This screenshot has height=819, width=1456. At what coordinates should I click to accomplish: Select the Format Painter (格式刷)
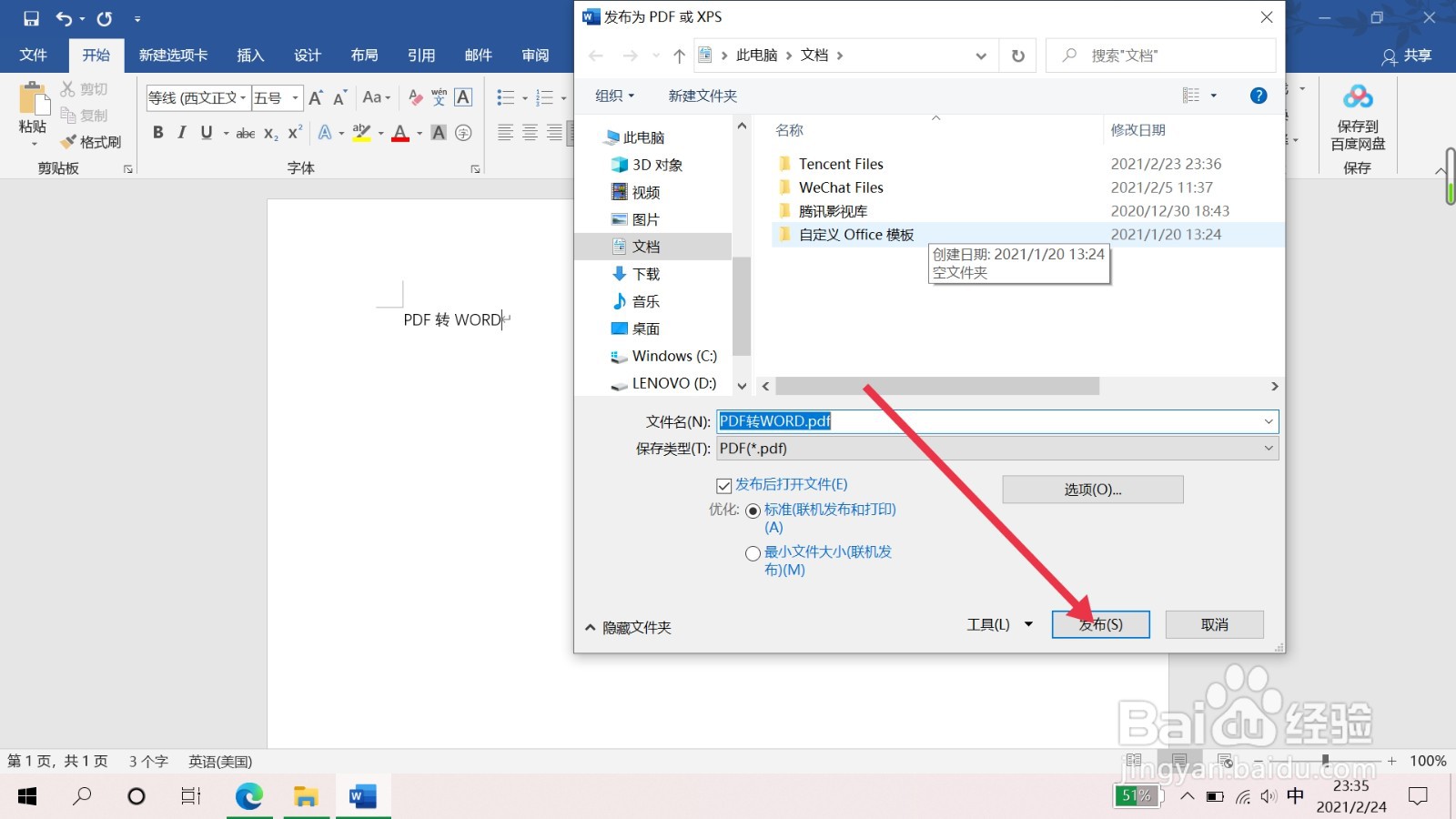[x=90, y=142]
